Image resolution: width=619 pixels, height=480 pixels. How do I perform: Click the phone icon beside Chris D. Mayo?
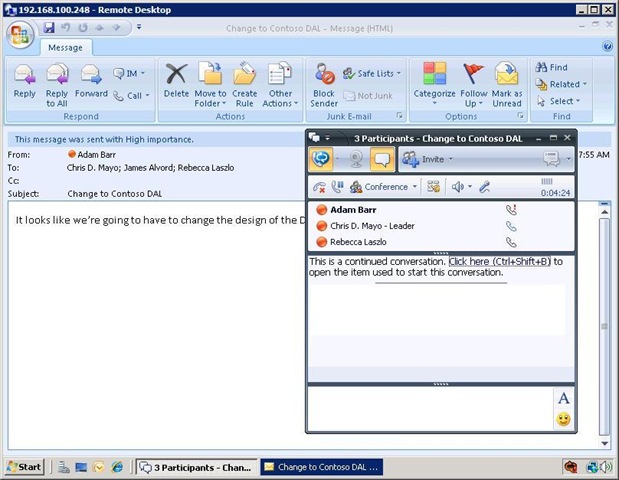point(511,226)
